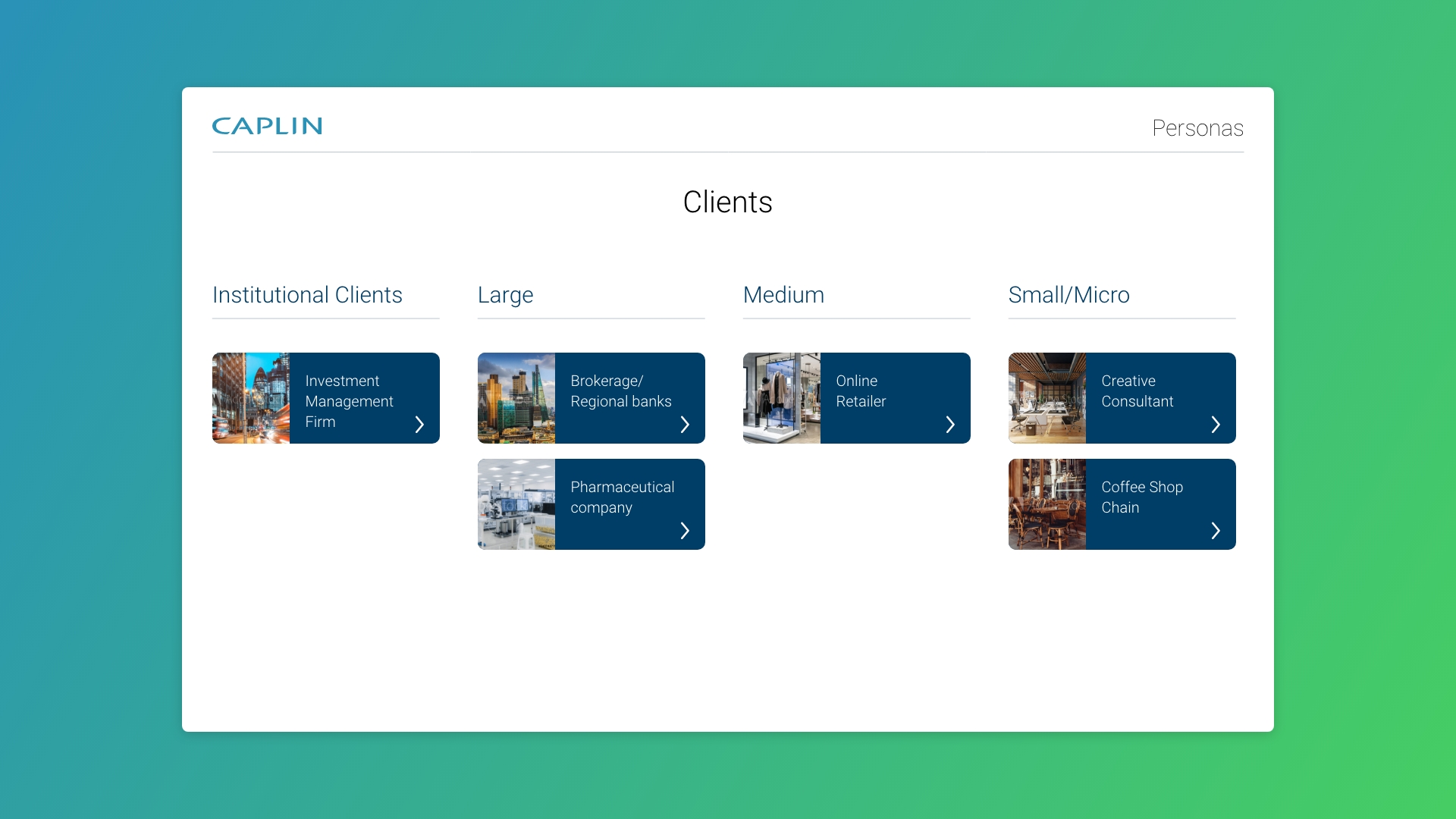
Task: Open the Personas link in header
Action: (x=1197, y=128)
